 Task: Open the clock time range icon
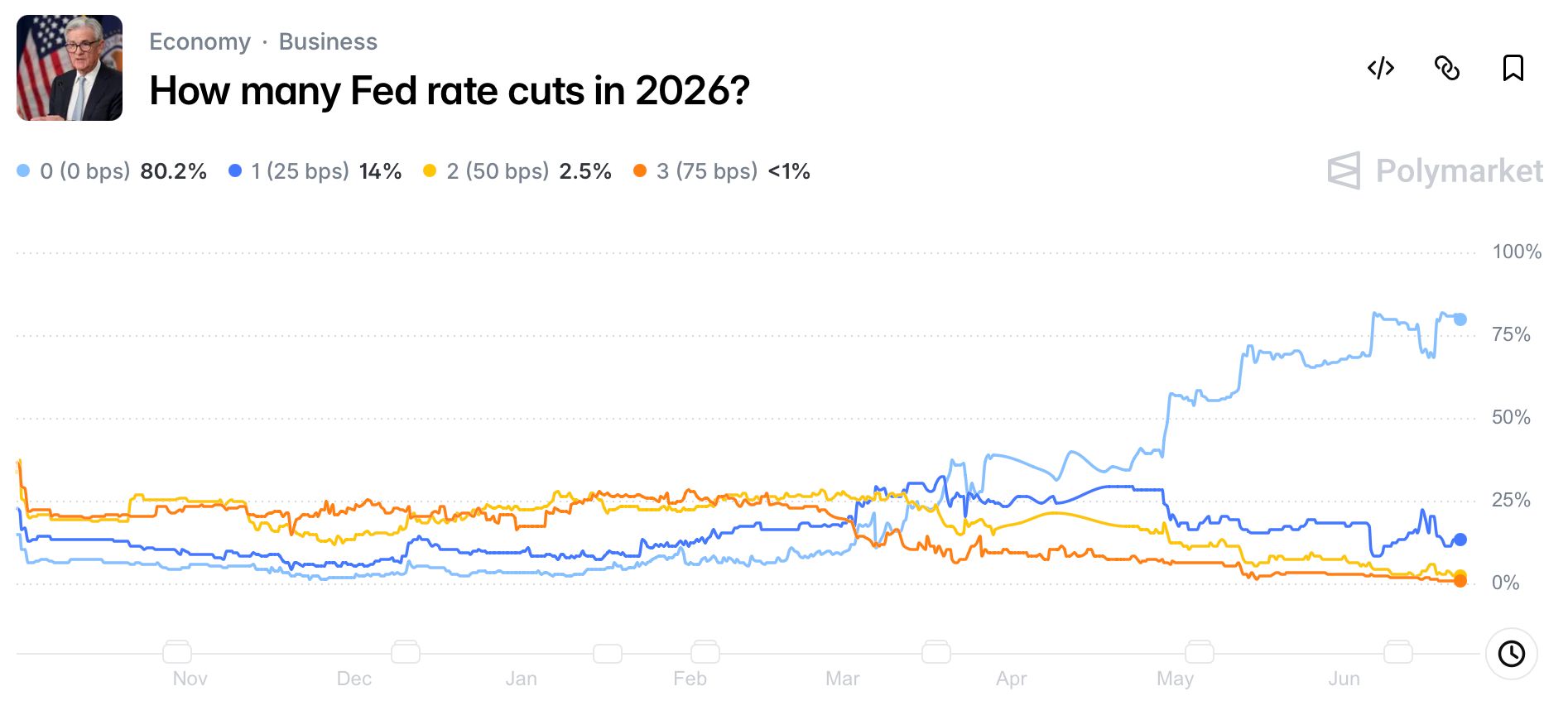click(x=1512, y=654)
